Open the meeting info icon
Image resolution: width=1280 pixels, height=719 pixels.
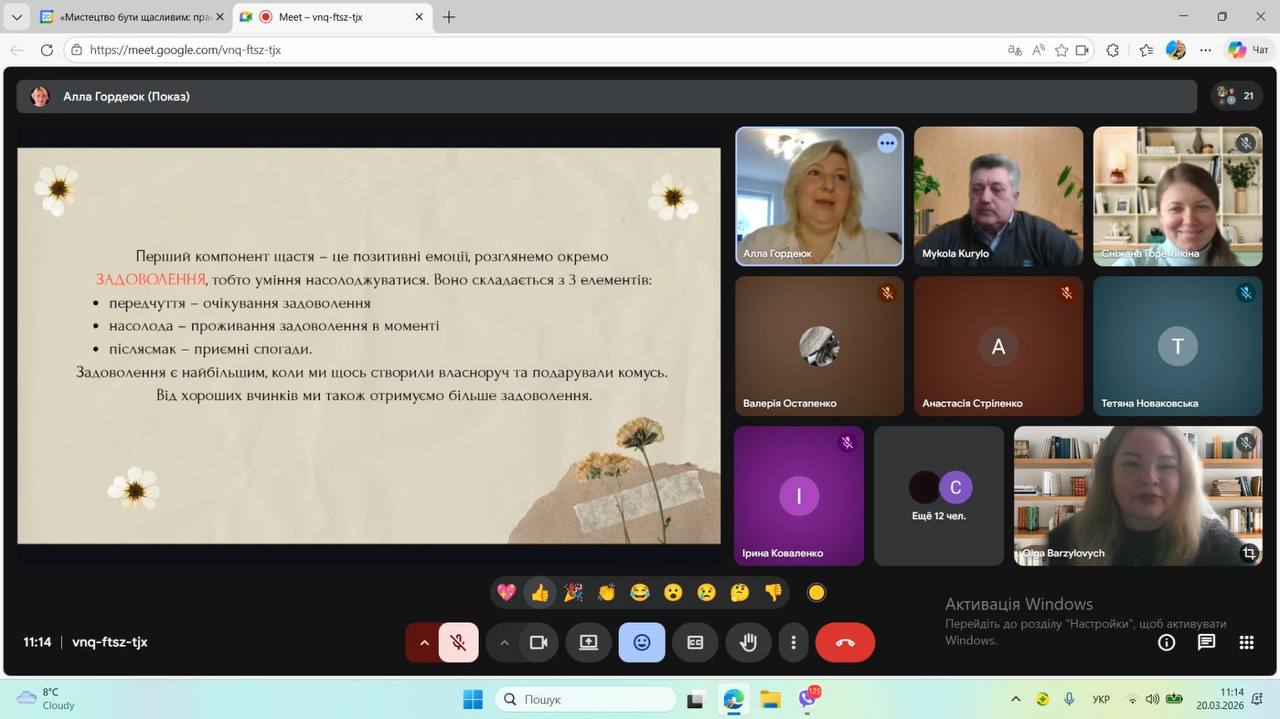click(x=1166, y=643)
